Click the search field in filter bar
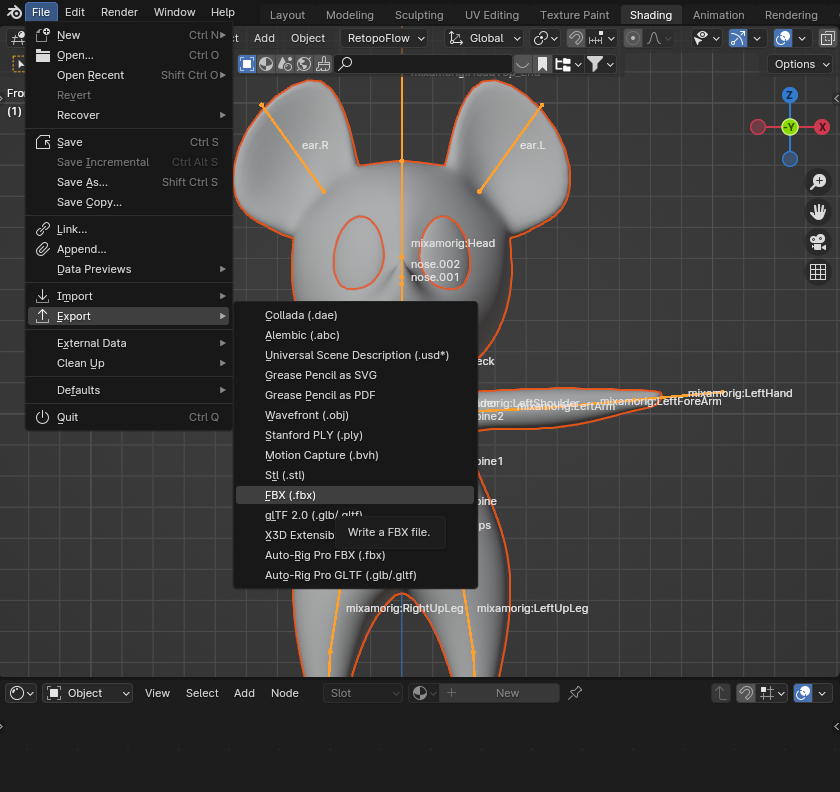The image size is (840, 792). [x=423, y=64]
